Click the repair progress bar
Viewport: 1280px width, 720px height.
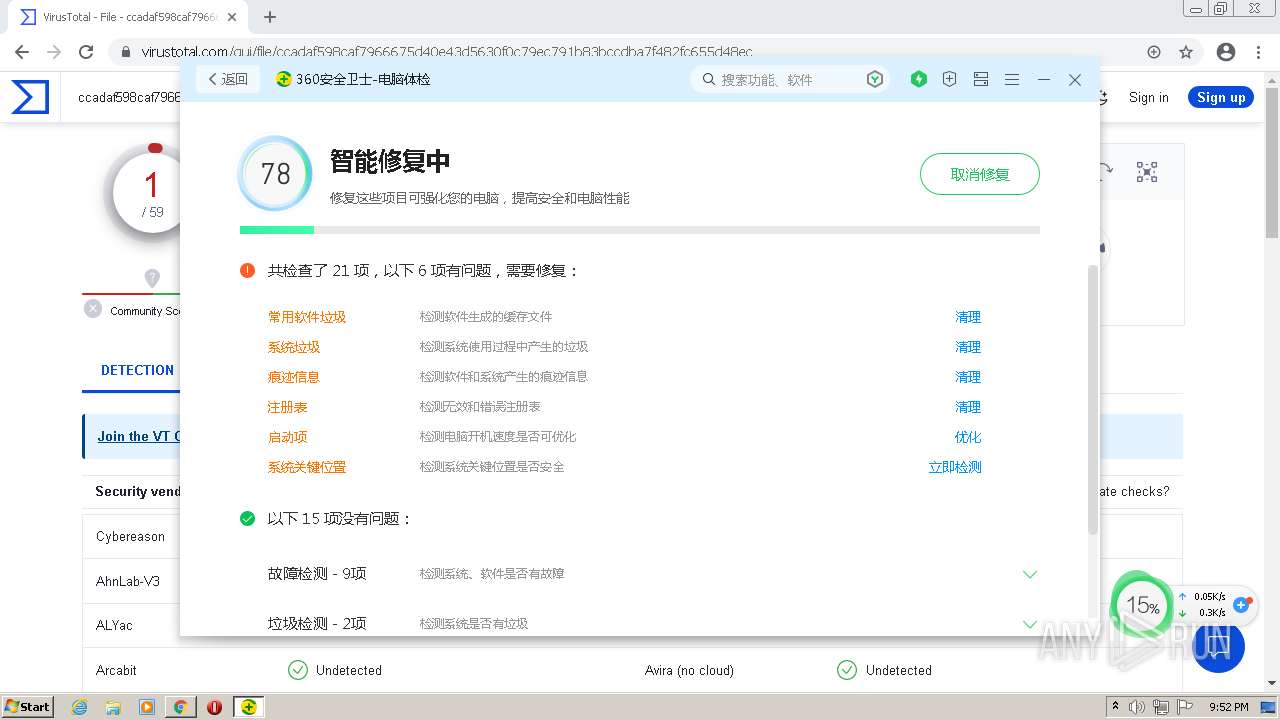click(x=640, y=230)
